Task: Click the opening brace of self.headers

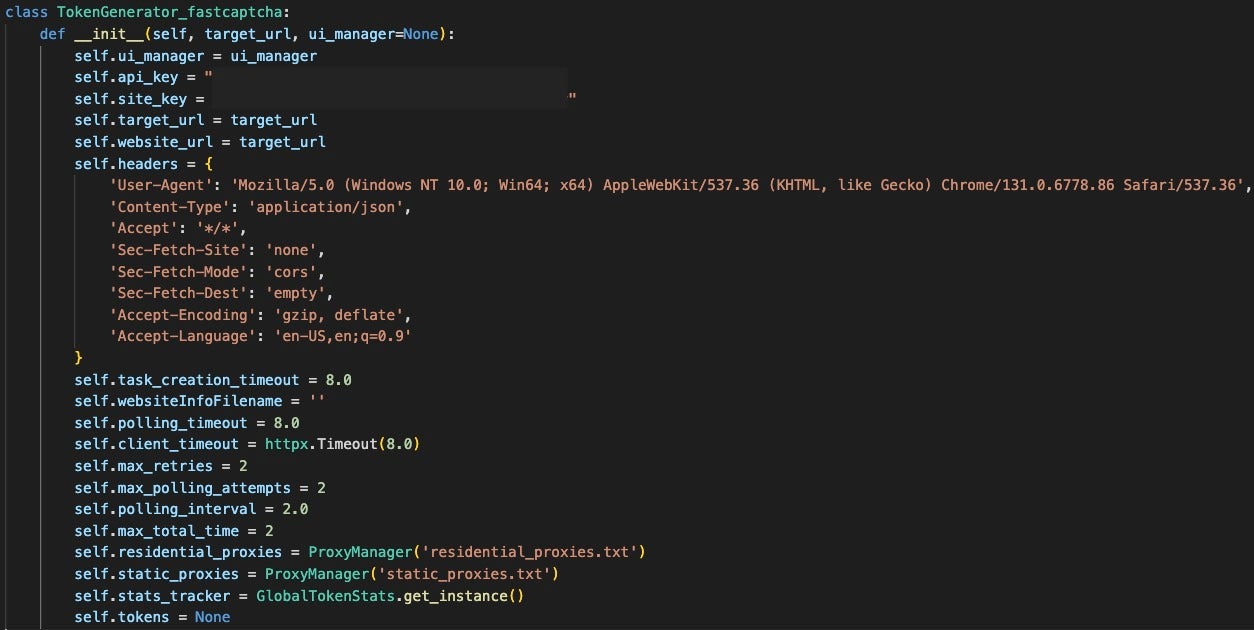Action: click(x=209, y=164)
